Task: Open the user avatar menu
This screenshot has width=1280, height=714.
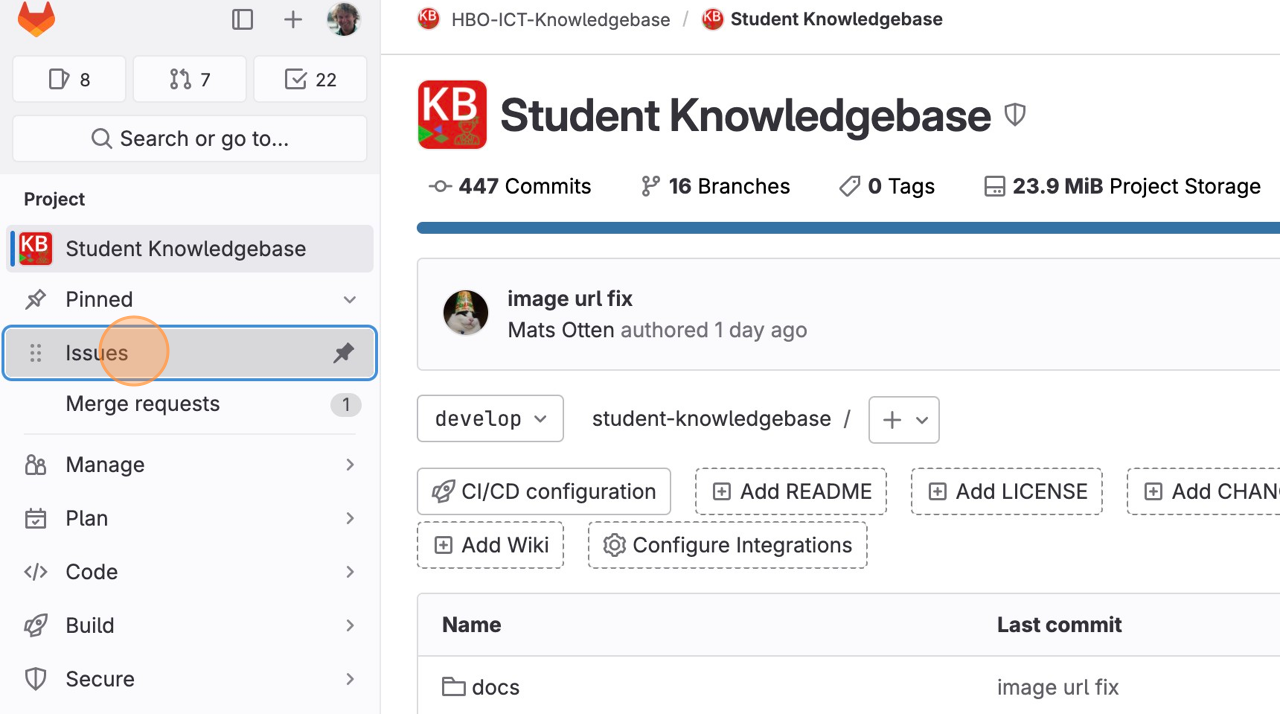Action: coord(343,19)
